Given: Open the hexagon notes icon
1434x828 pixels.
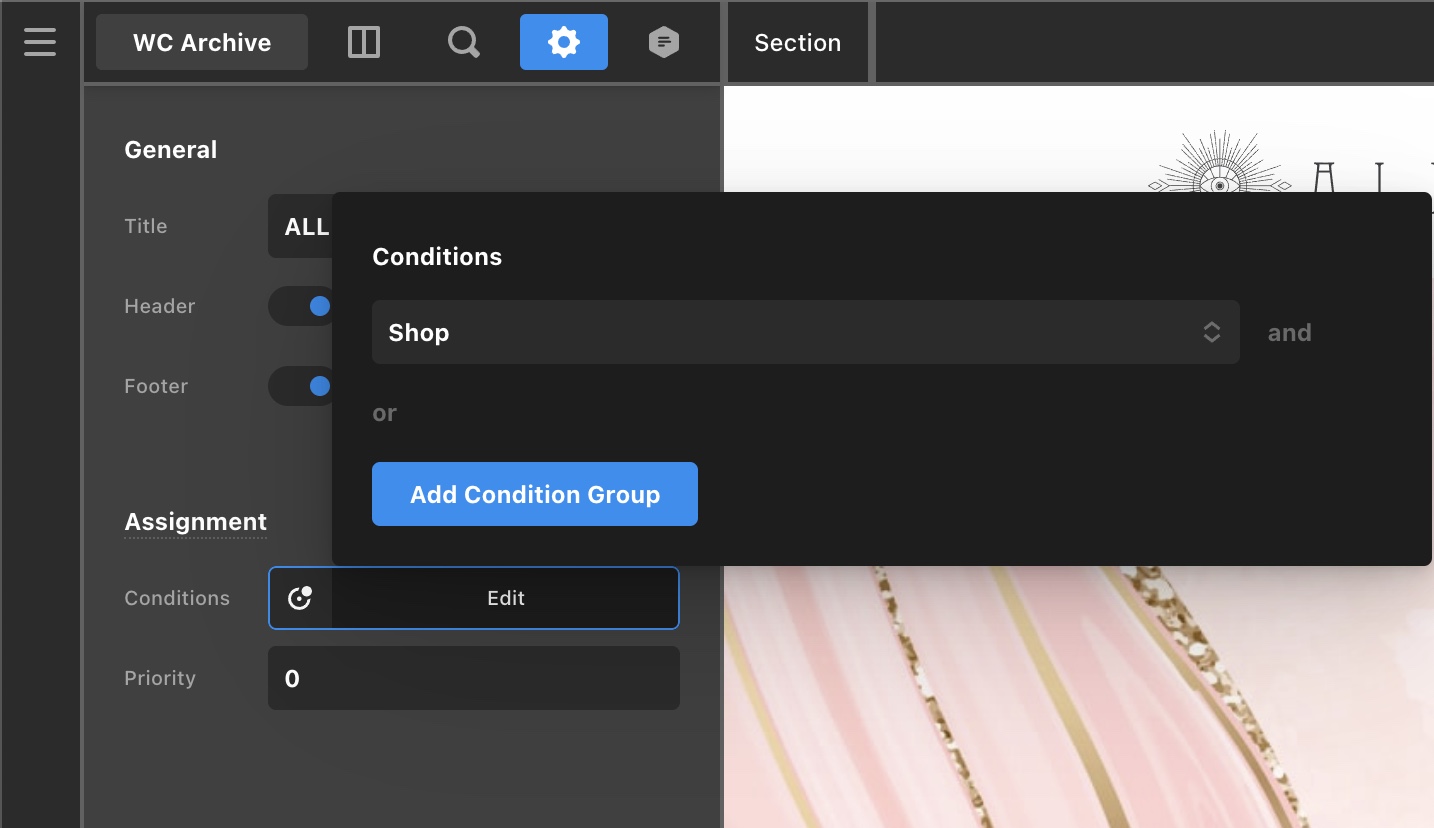Looking at the screenshot, I should click(x=664, y=42).
